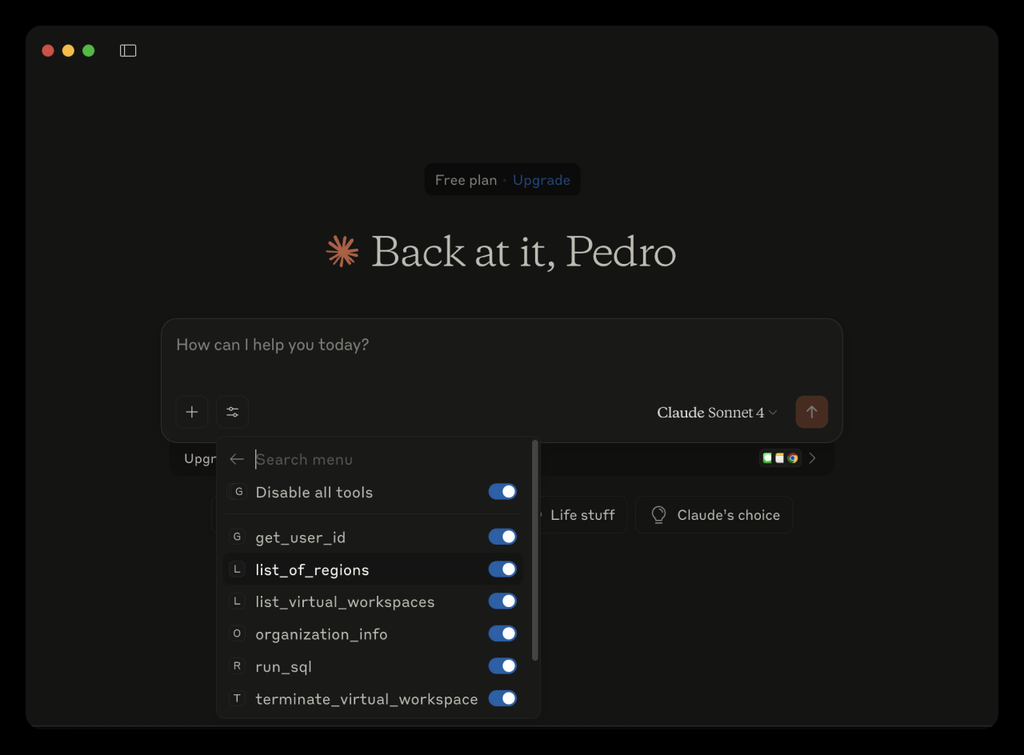
Task: Click the tools menu vertical scrollbar
Action: [x=535, y=550]
